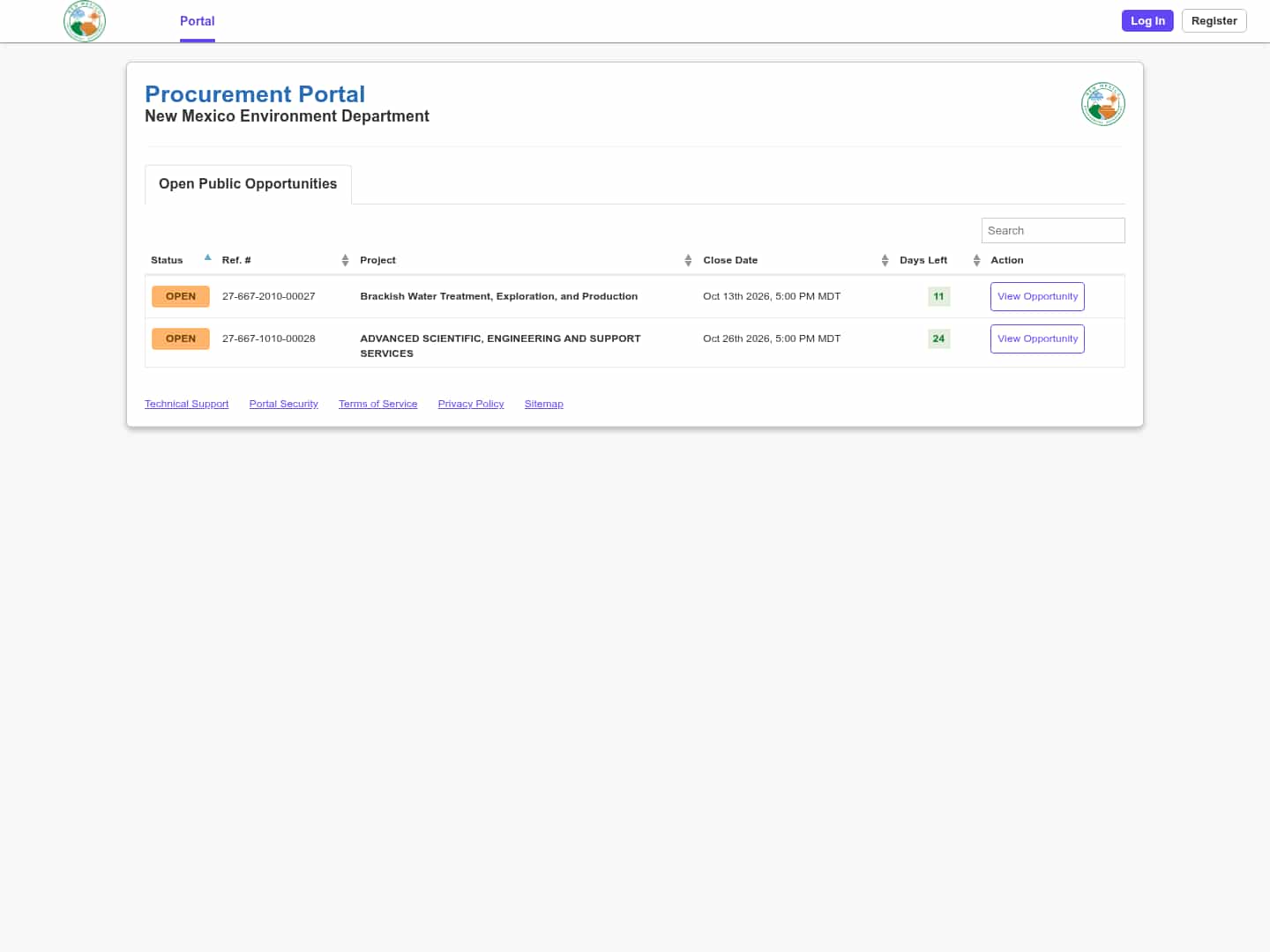Open the Portal Security link
Screen dimensions: 1270x952
284,404
